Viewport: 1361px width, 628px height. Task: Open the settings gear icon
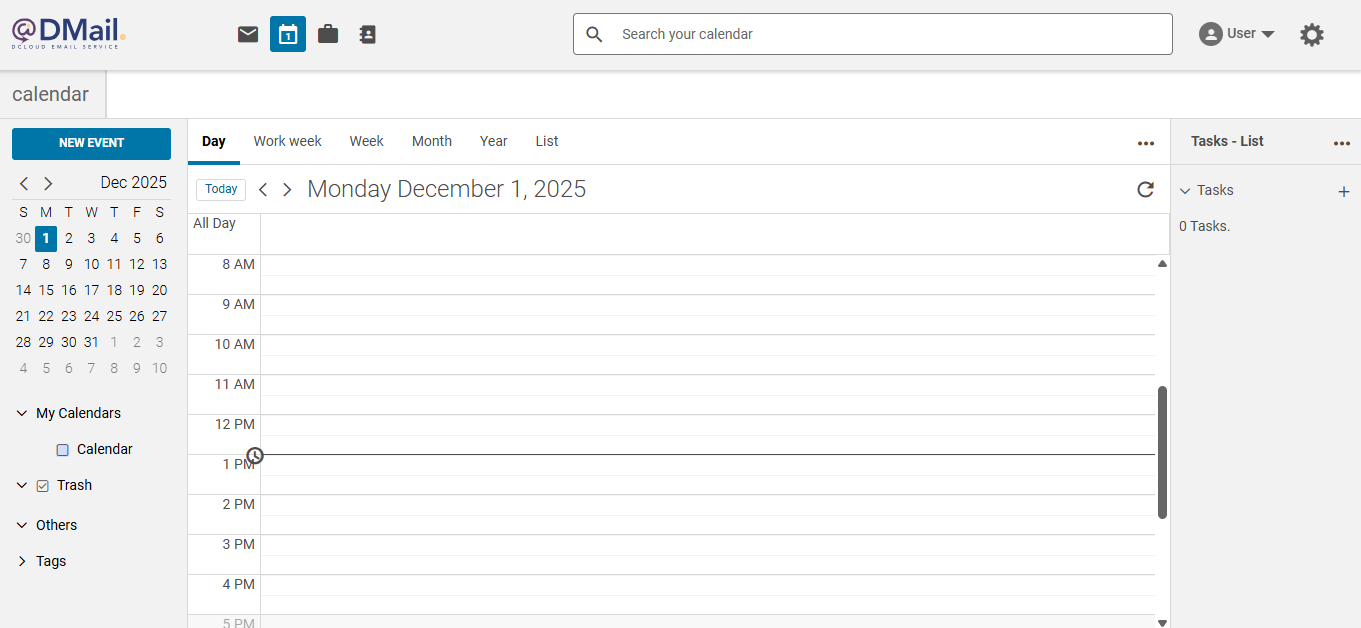pos(1311,35)
